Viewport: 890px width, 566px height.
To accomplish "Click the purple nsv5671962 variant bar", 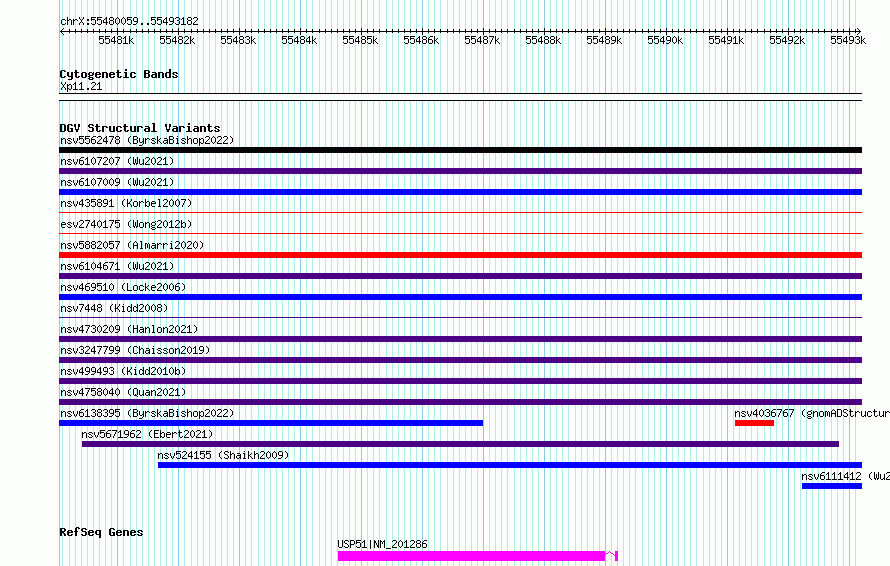I will point(460,444).
